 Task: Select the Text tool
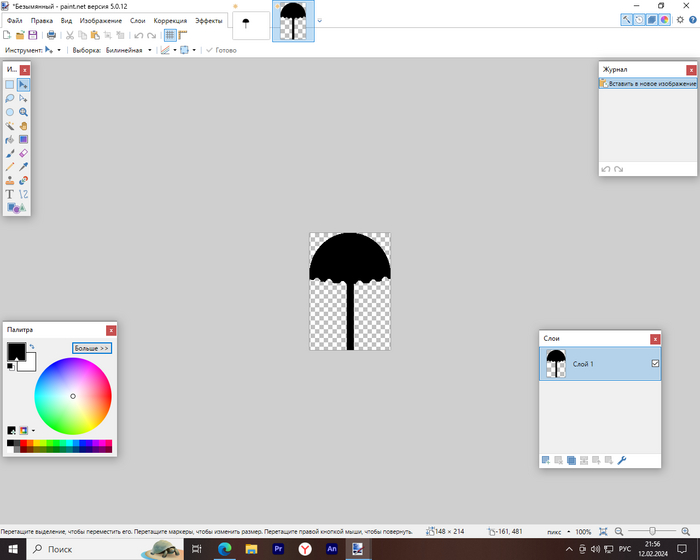(10, 194)
